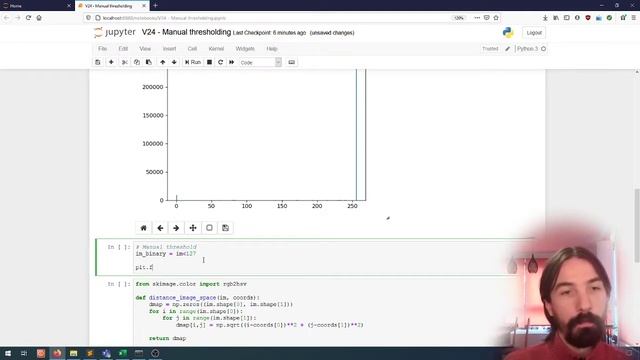640x360 pixels.
Task: Interrupt the kernel with stop icon
Action: click(209, 62)
